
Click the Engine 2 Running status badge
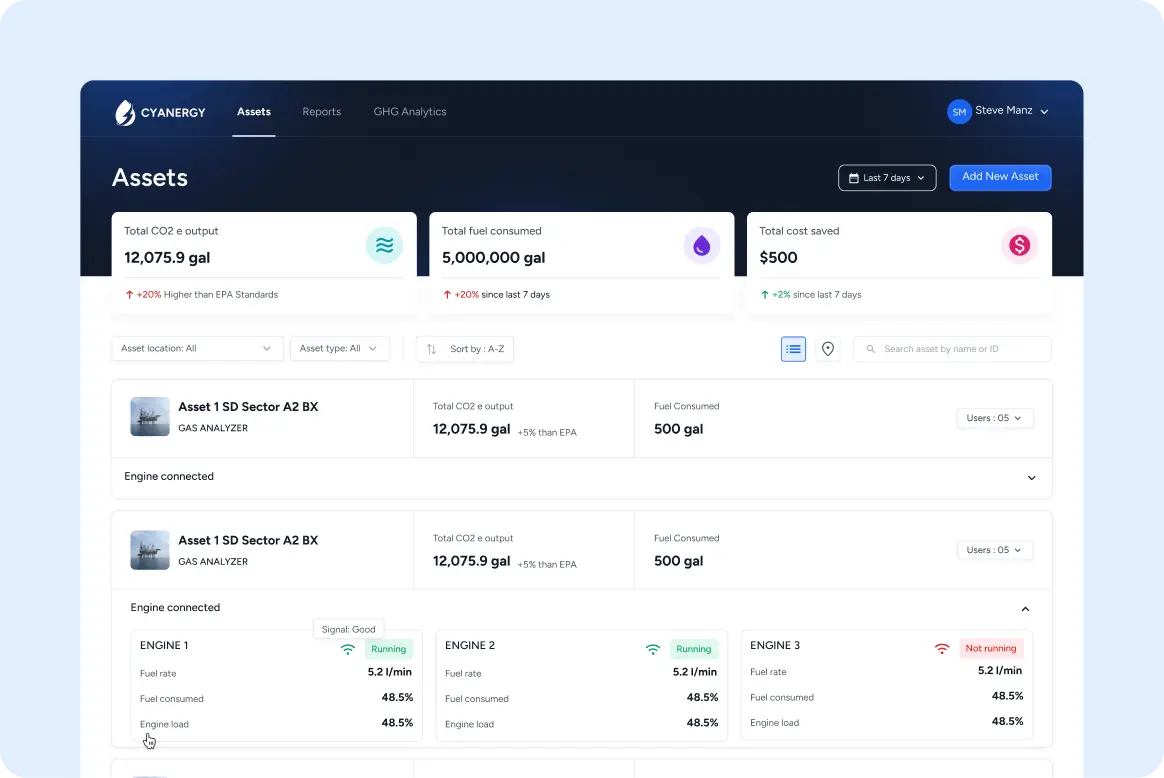click(693, 649)
